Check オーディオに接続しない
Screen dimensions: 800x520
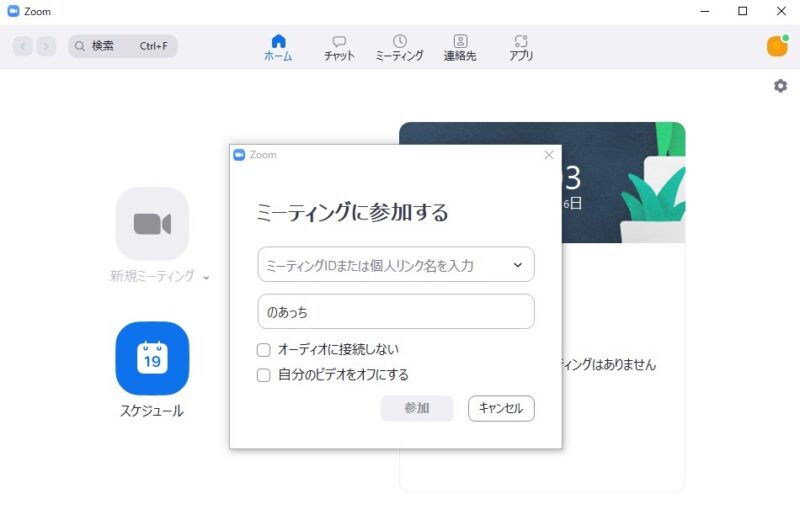click(x=263, y=350)
